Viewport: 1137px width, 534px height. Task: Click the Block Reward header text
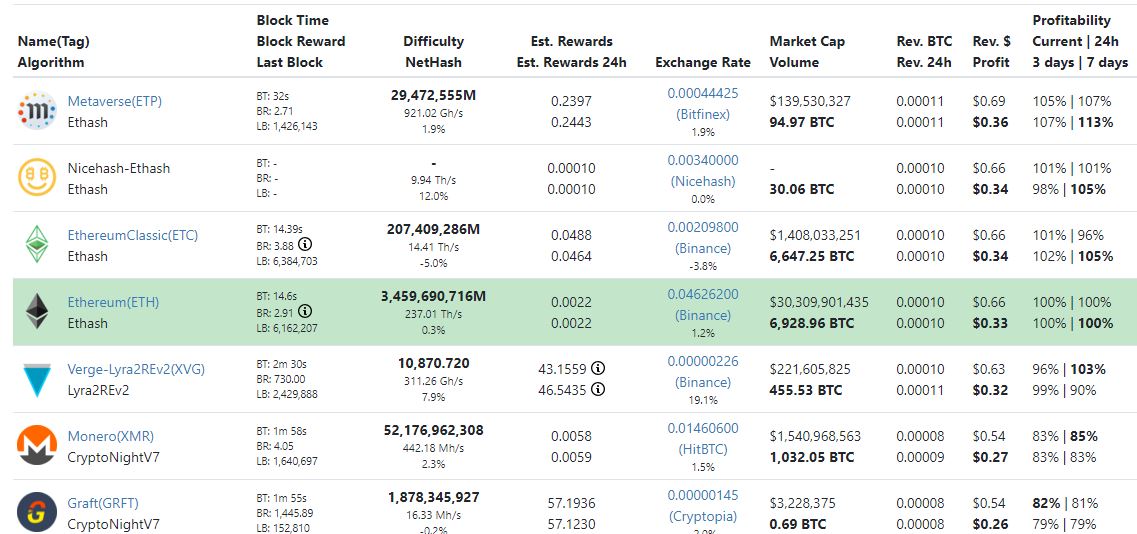coord(301,41)
